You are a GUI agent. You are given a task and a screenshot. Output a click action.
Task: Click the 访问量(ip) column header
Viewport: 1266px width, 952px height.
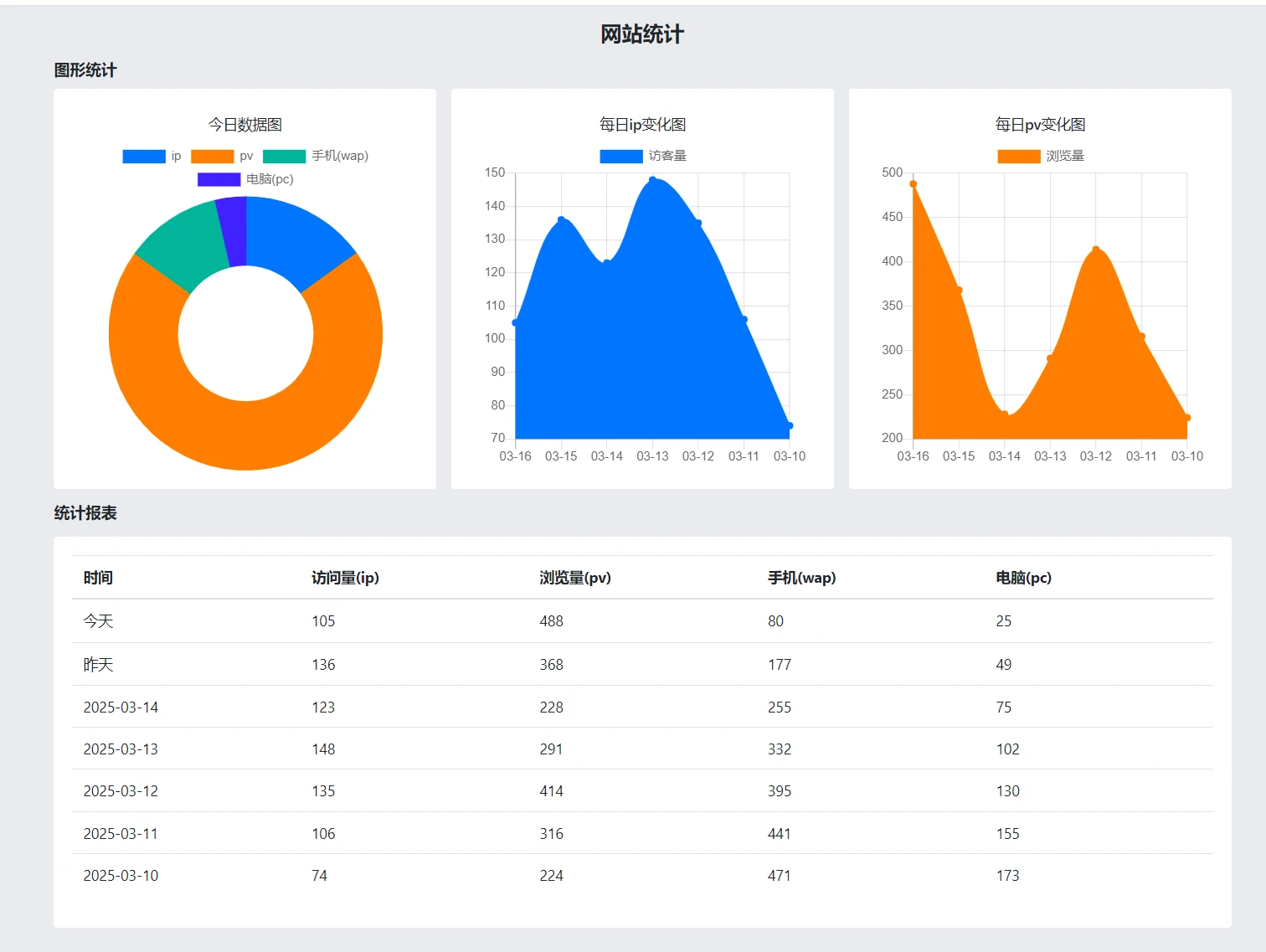point(345,578)
